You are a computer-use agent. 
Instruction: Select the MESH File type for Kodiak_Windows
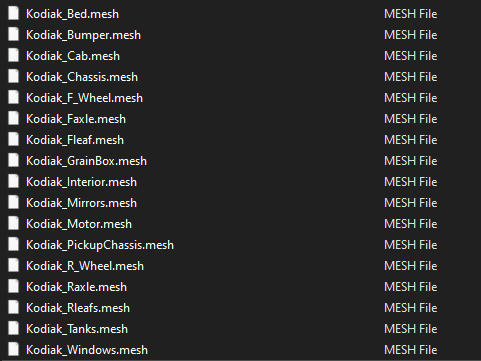tap(411, 350)
